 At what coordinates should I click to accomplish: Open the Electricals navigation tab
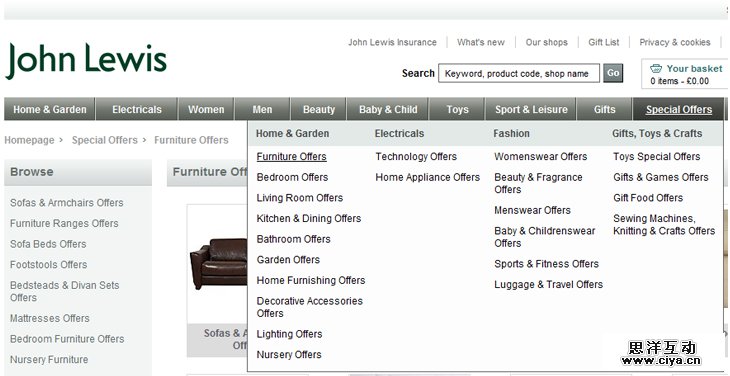pos(137,109)
